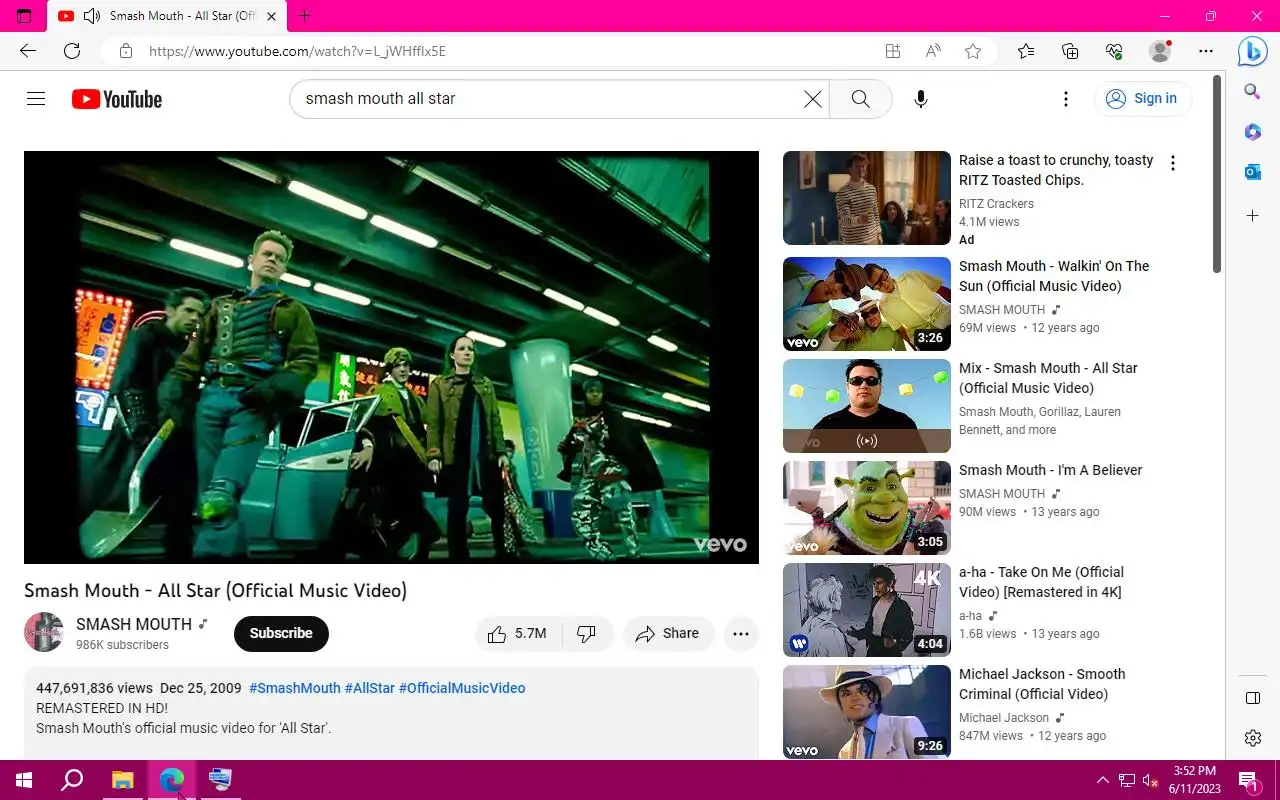The width and height of the screenshot is (1280, 800).
Task: Open 'Smash Mouth - I'm A Believer' title
Action: point(1050,470)
